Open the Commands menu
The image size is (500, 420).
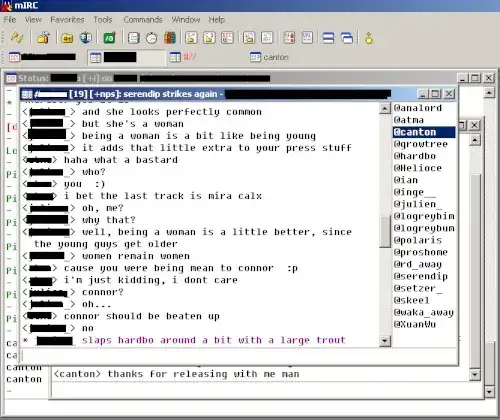143,20
